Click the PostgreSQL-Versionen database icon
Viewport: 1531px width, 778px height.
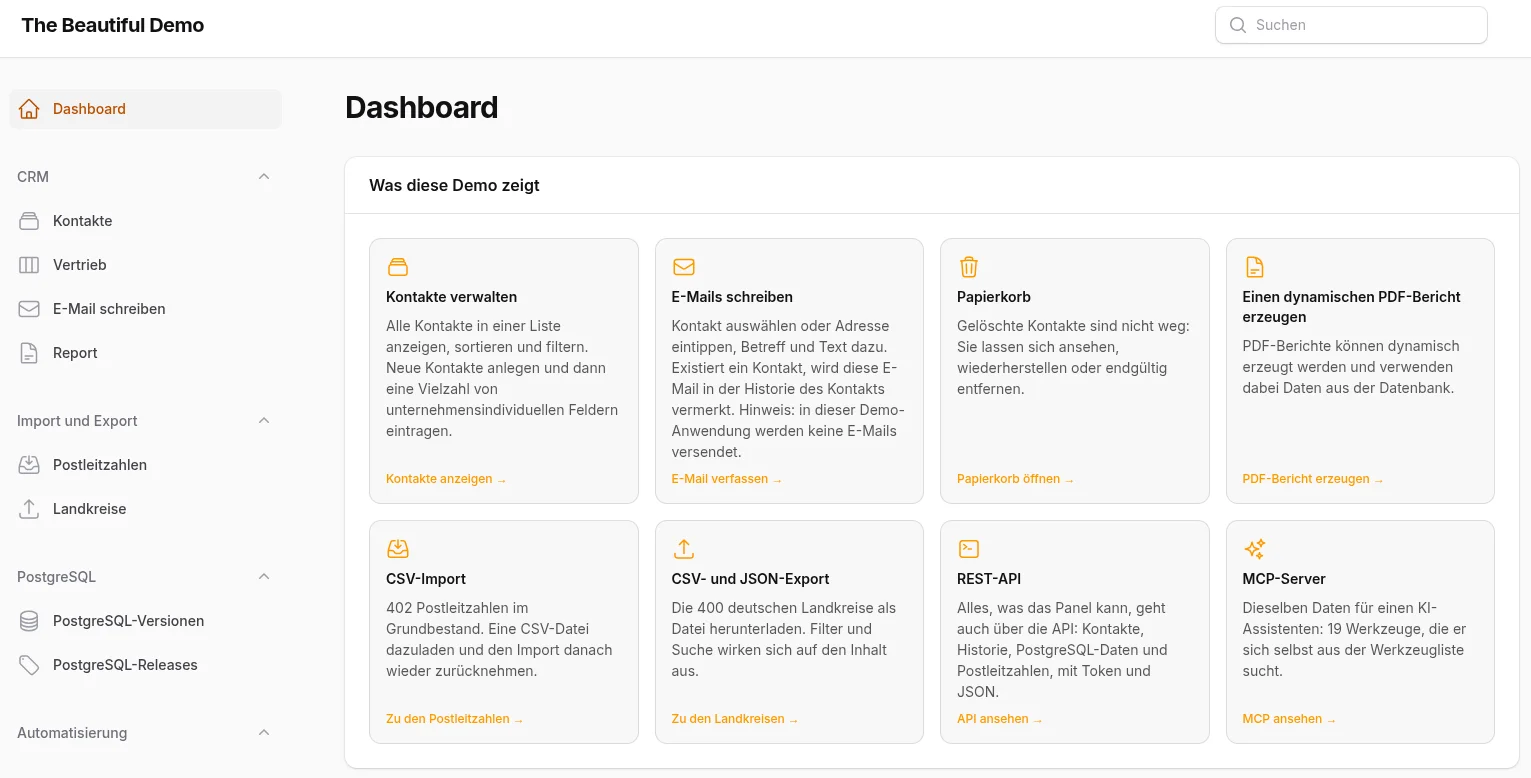pos(29,621)
